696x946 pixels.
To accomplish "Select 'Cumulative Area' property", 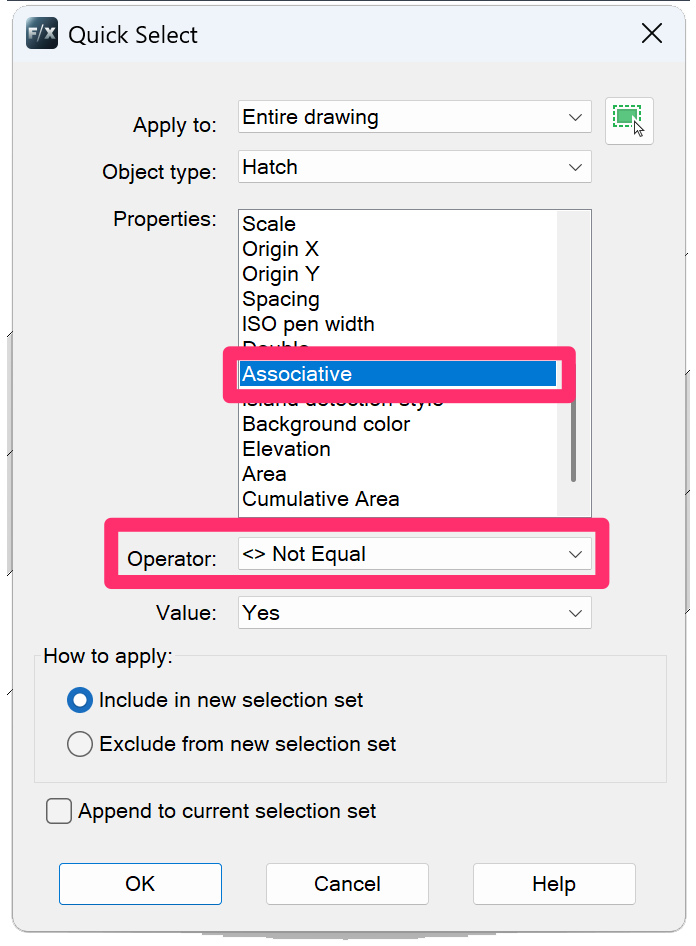I will pos(321,499).
